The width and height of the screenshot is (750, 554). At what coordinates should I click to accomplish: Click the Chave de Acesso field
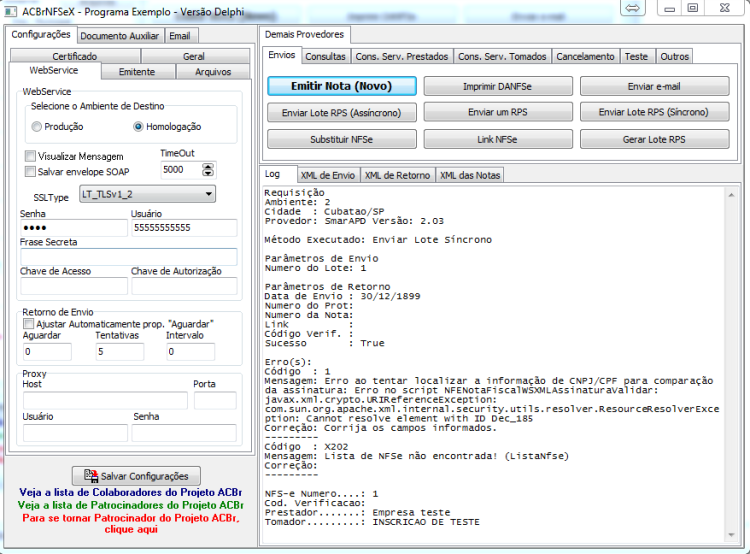[74, 286]
